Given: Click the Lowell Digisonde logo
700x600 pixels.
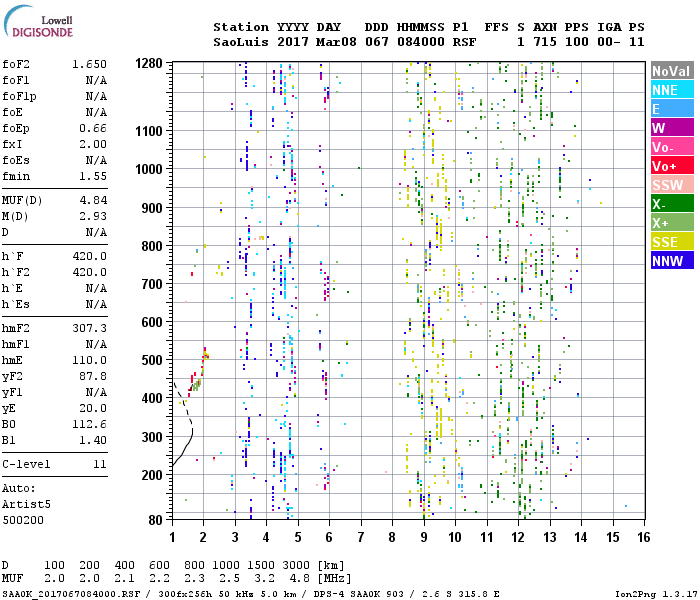Looking at the screenshot, I should tap(38, 22).
